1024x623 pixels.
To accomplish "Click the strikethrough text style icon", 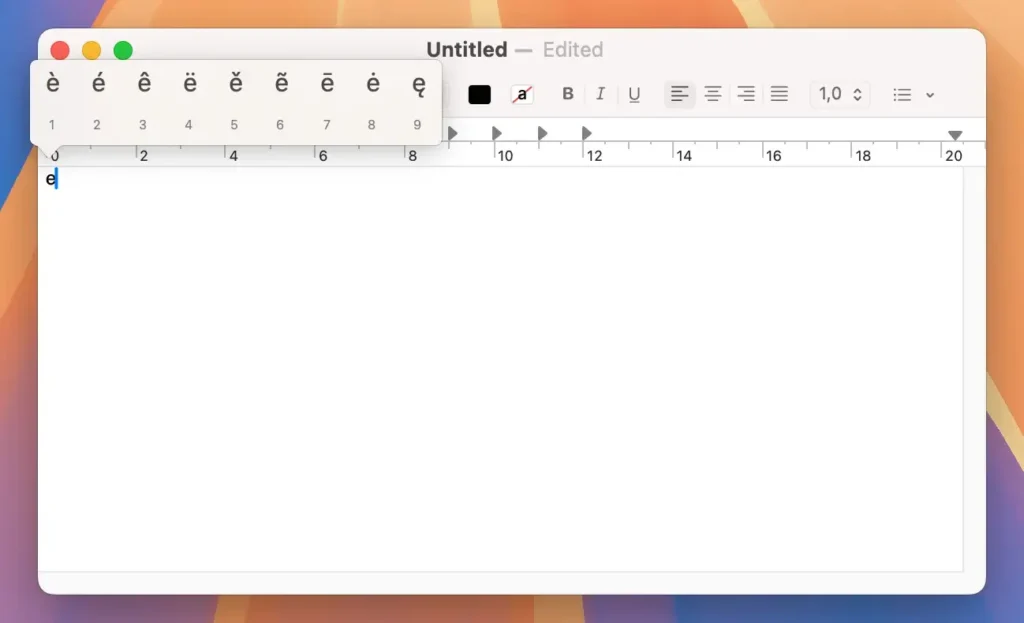I will [x=524, y=94].
